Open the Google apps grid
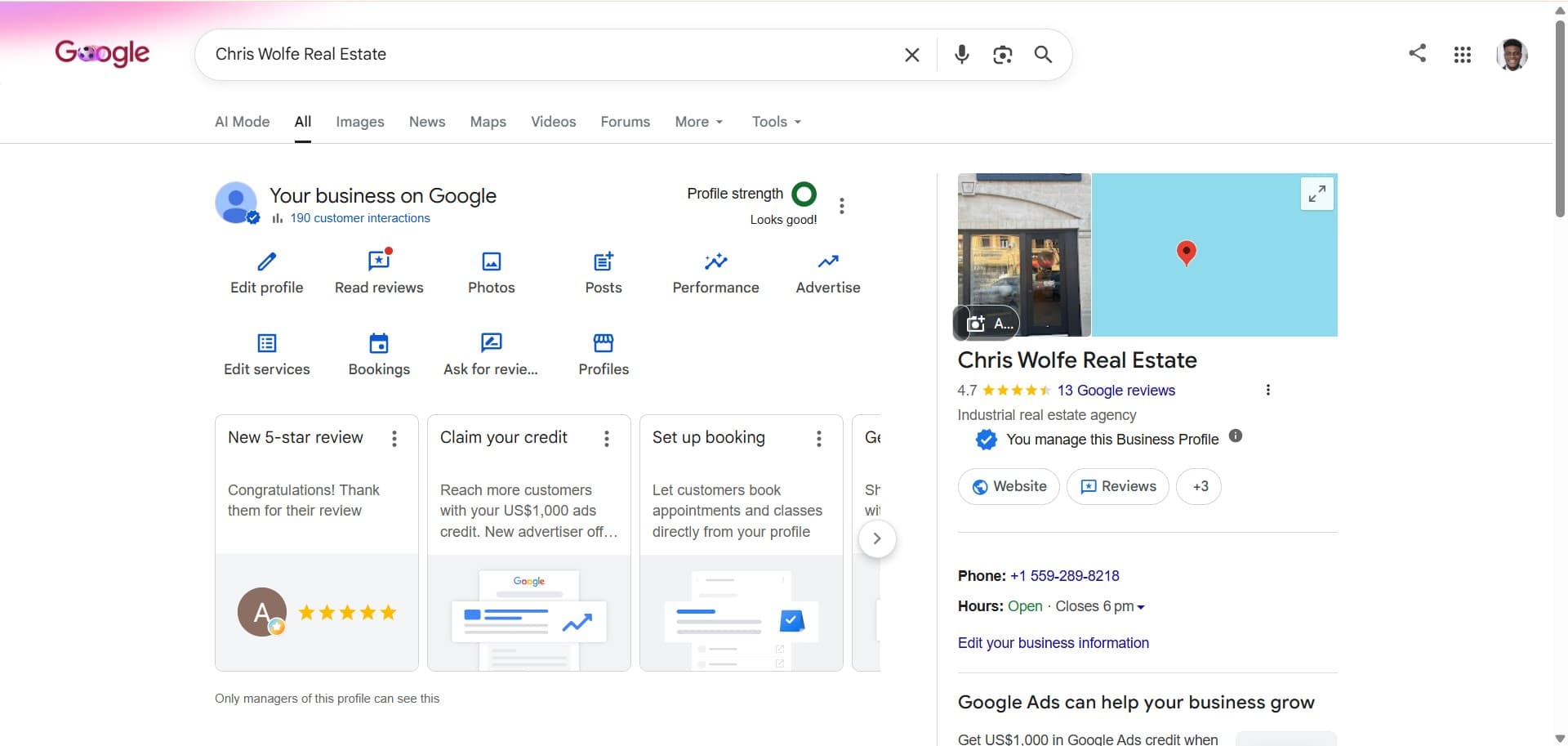This screenshot has height=746, width=1568. click(1463, 55)
